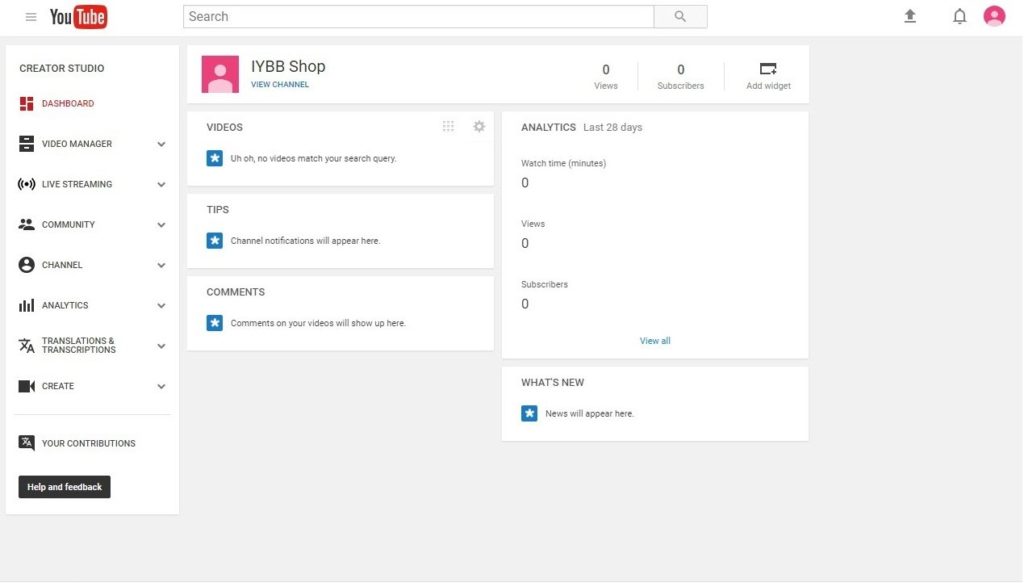1024x583 pixels.
Task: Click Creator Studio heading
Action: 61,69
